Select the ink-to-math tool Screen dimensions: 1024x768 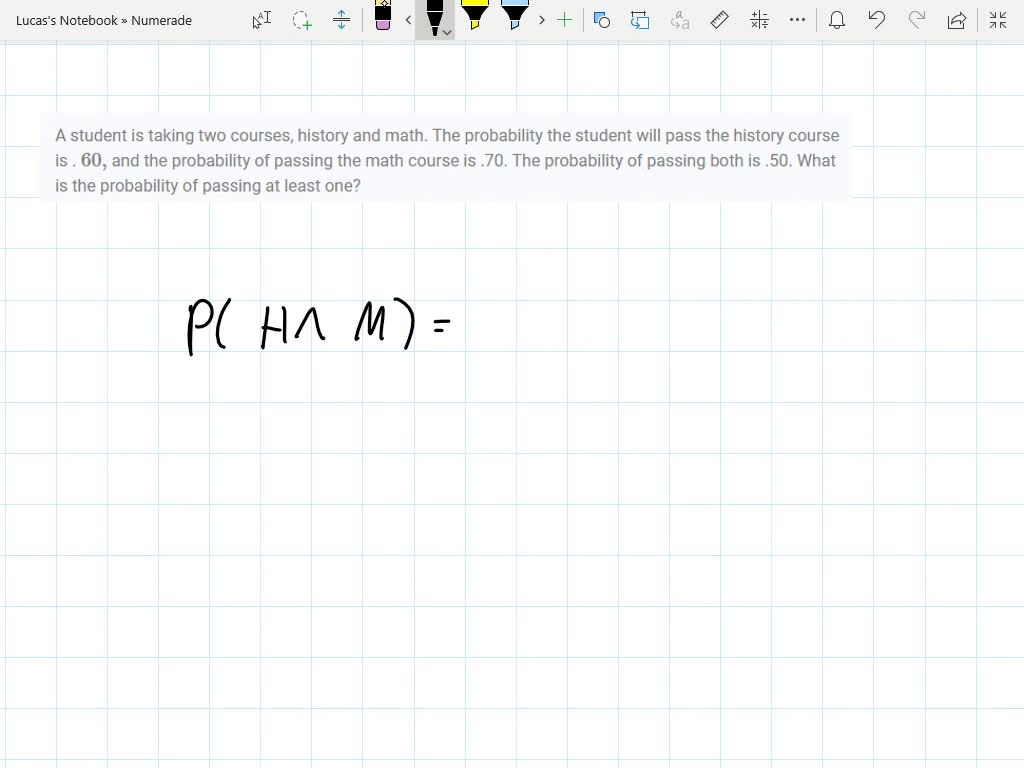(x=758, y=20)
